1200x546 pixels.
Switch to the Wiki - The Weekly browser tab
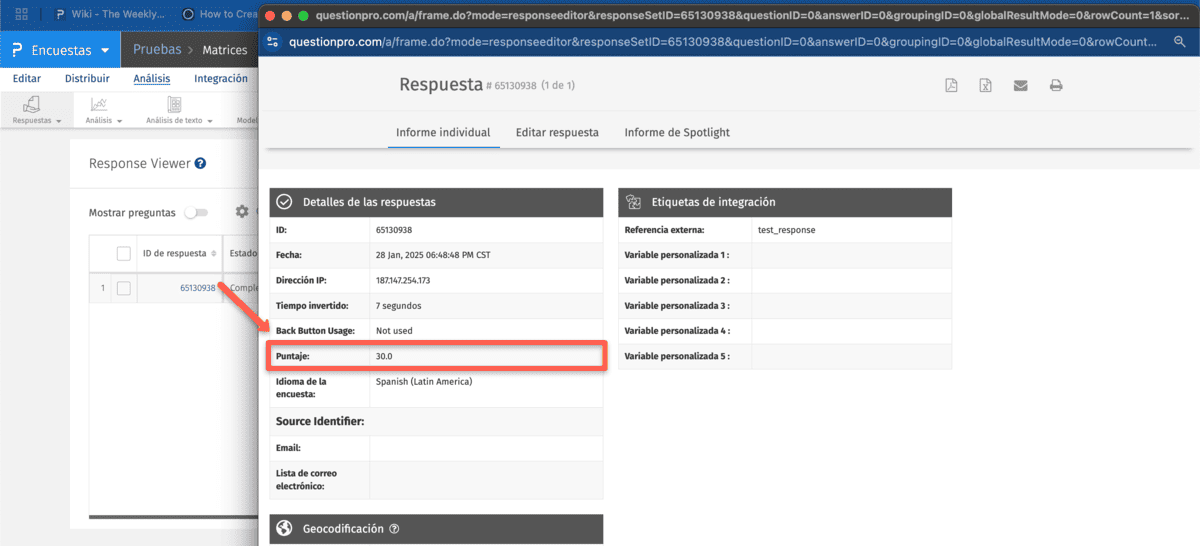coord(110,14)
